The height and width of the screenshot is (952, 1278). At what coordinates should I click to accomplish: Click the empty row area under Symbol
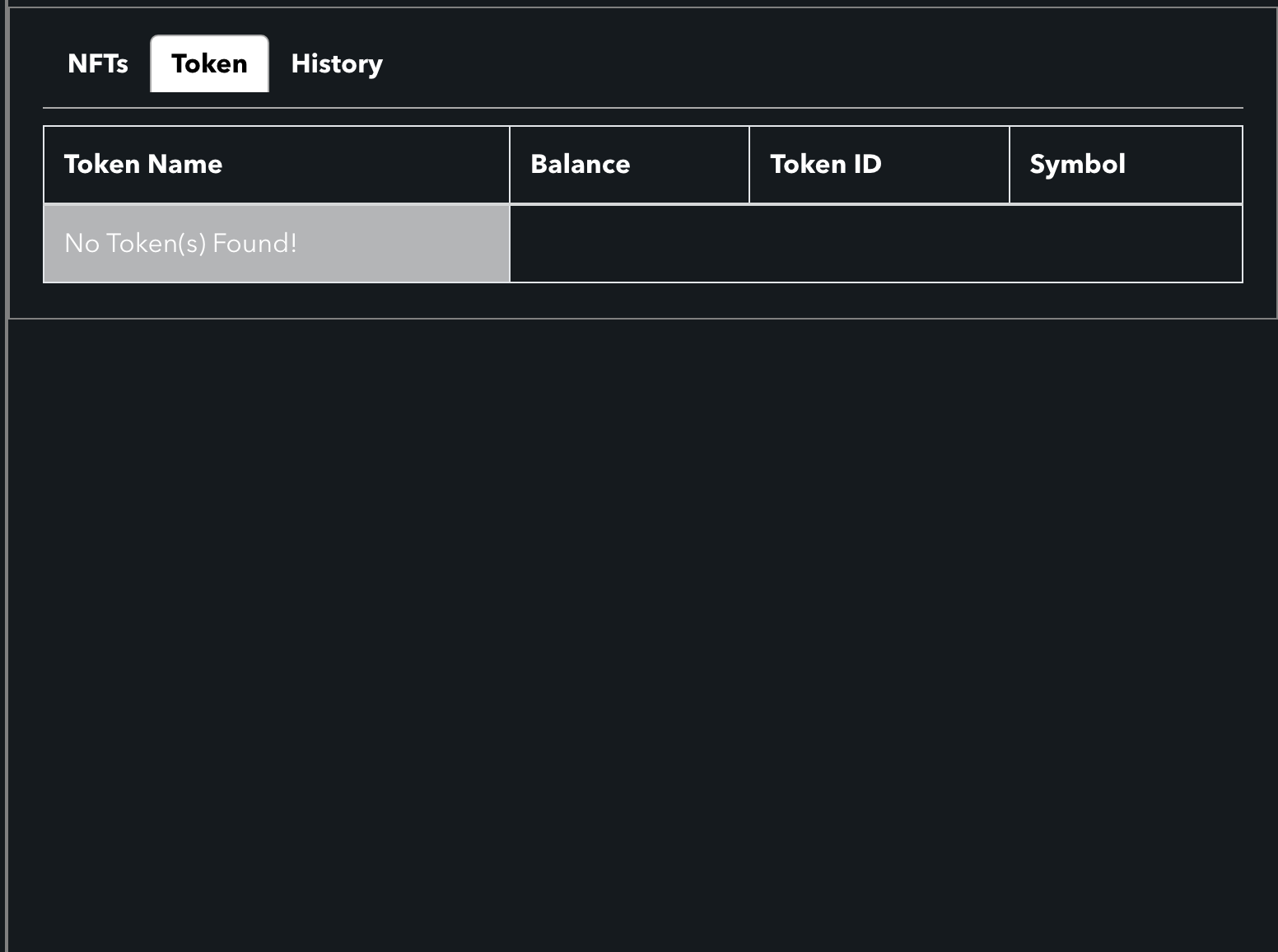(1126, 244)
